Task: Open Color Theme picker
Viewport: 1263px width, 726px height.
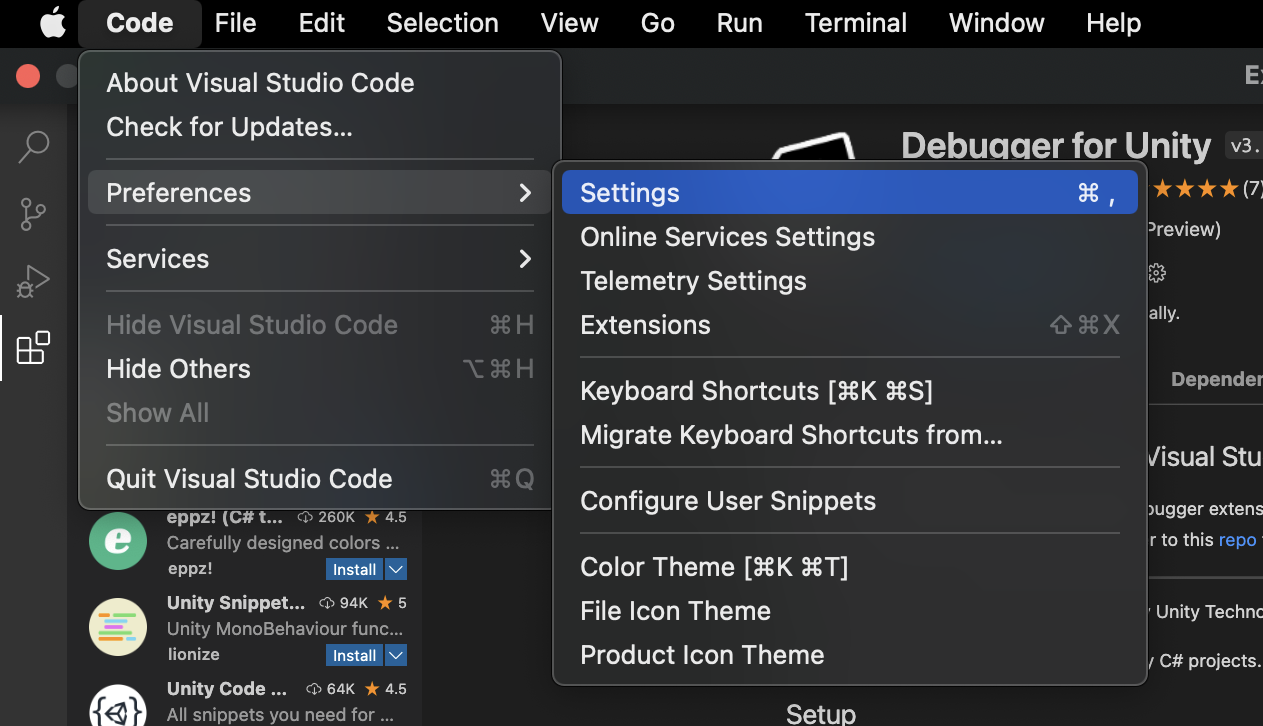Action: (x=850, y=566)
